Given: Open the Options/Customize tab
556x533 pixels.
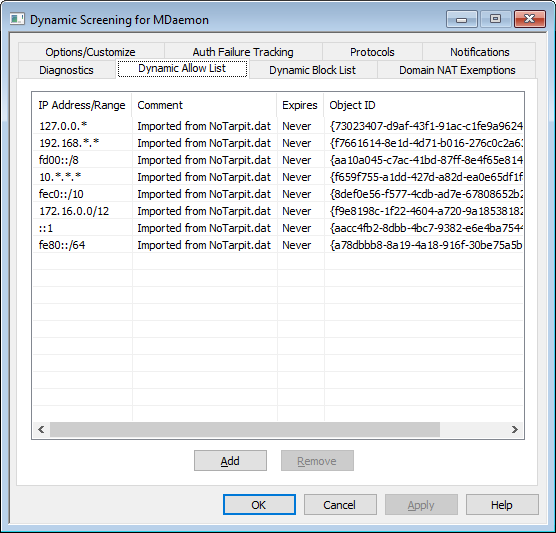Looking at the screenshot, I should point(90,52).
